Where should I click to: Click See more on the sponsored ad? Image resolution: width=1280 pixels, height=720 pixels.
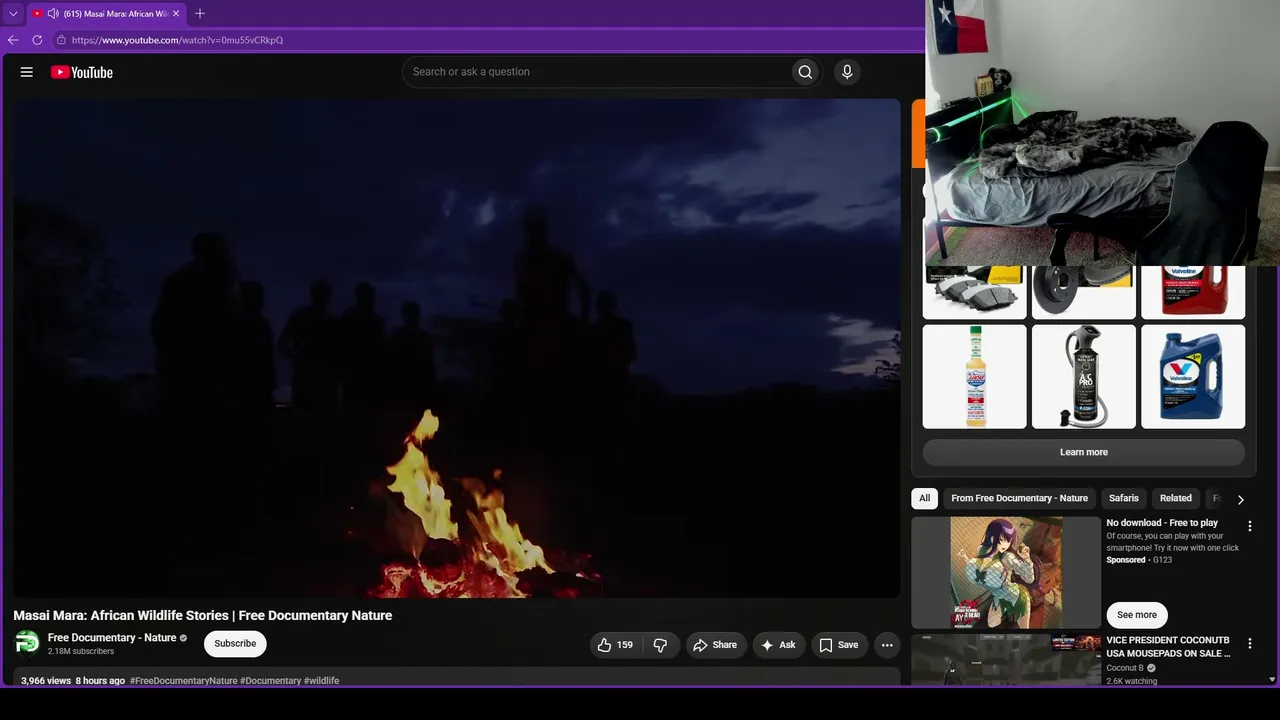tap(1137, 615)
